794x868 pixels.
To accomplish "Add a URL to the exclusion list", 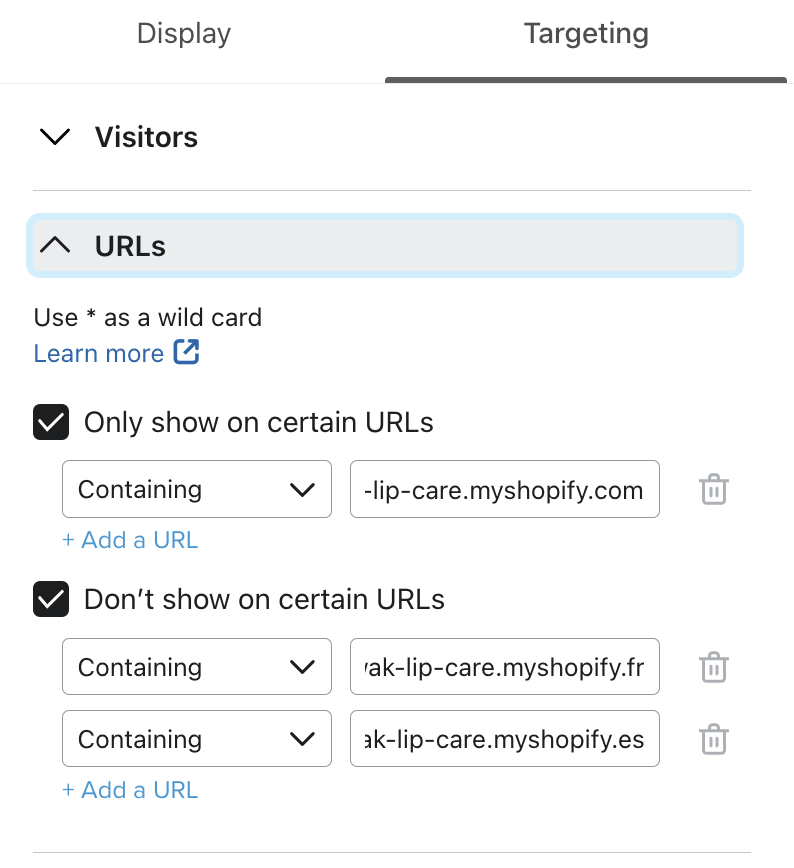I will point(129,790).
